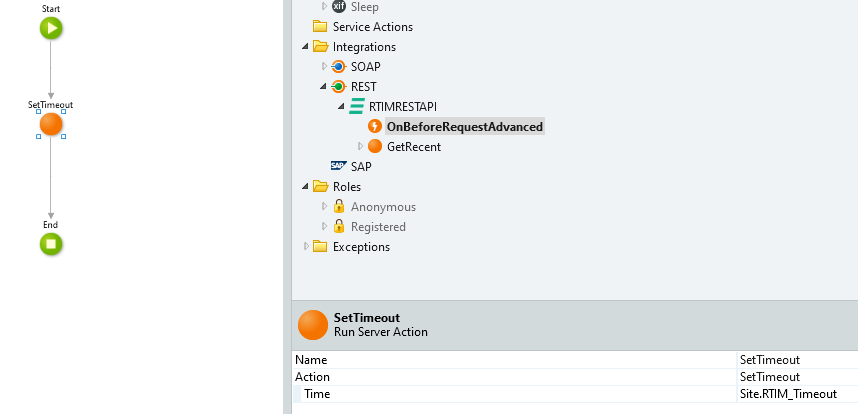Click the SAP integration icon
The width and height of the screenshot is (858, 414).
pos(338,167)
